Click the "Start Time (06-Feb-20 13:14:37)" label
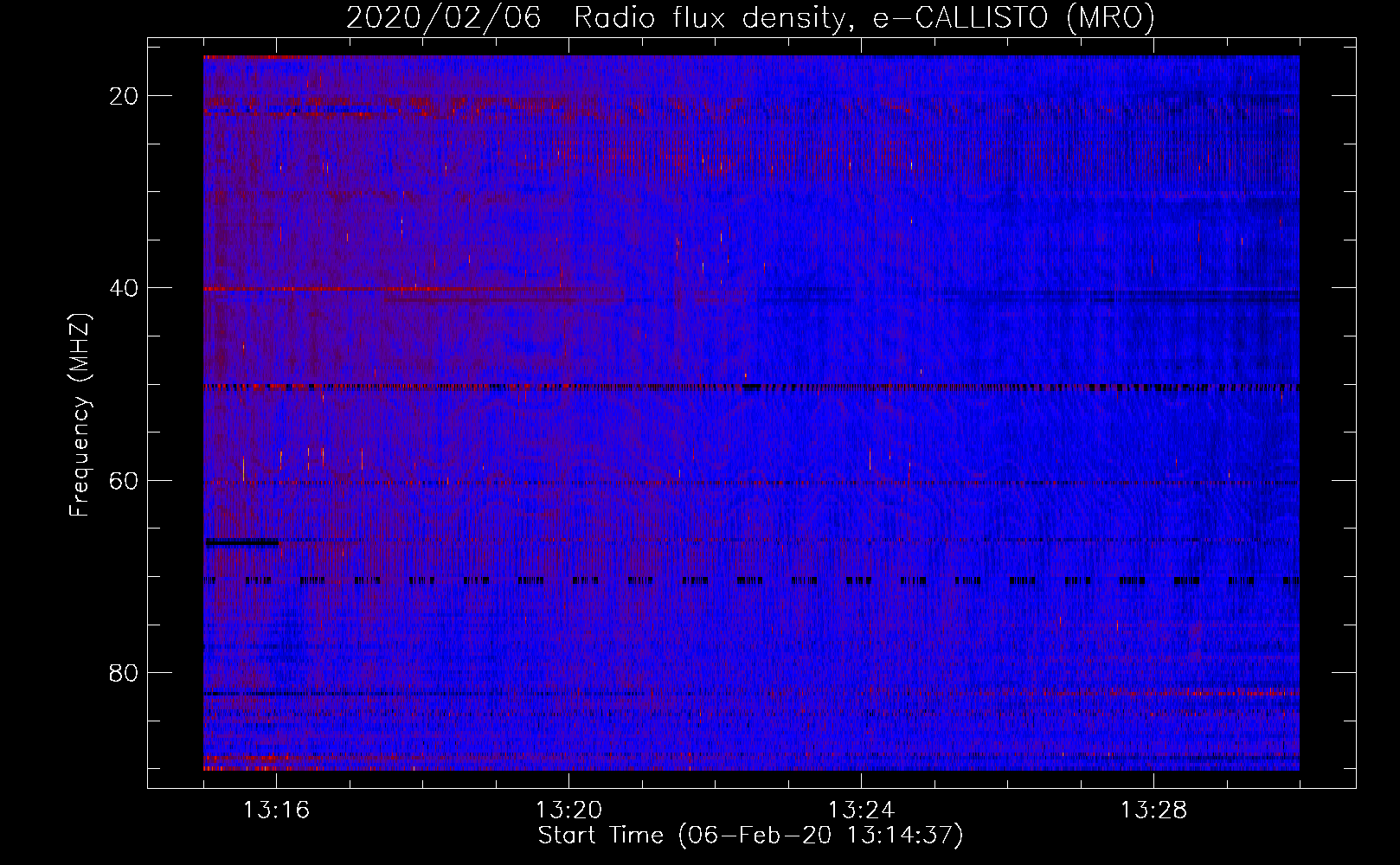 pyautogui.click(x=750, y=836)
